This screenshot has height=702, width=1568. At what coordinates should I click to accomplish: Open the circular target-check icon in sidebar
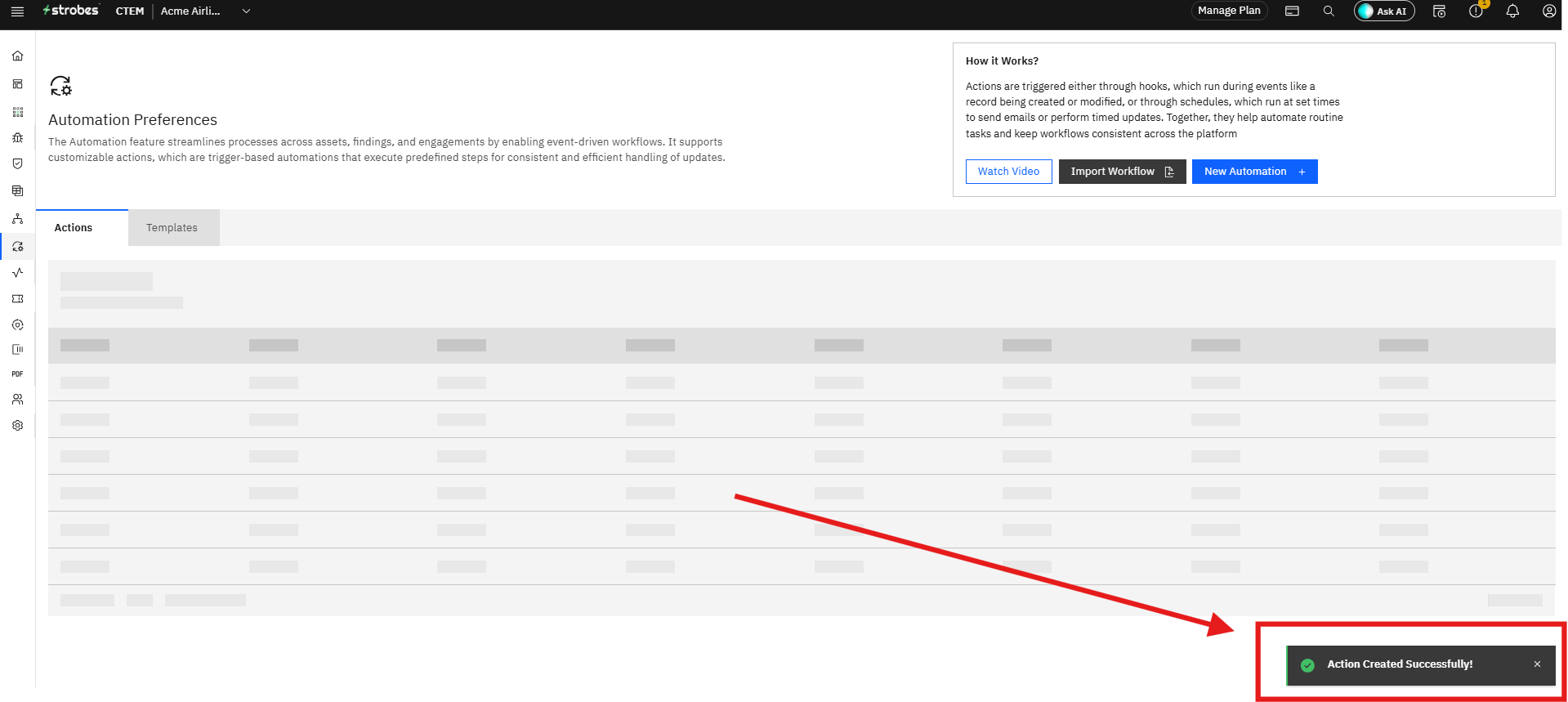tap(17, 324)
